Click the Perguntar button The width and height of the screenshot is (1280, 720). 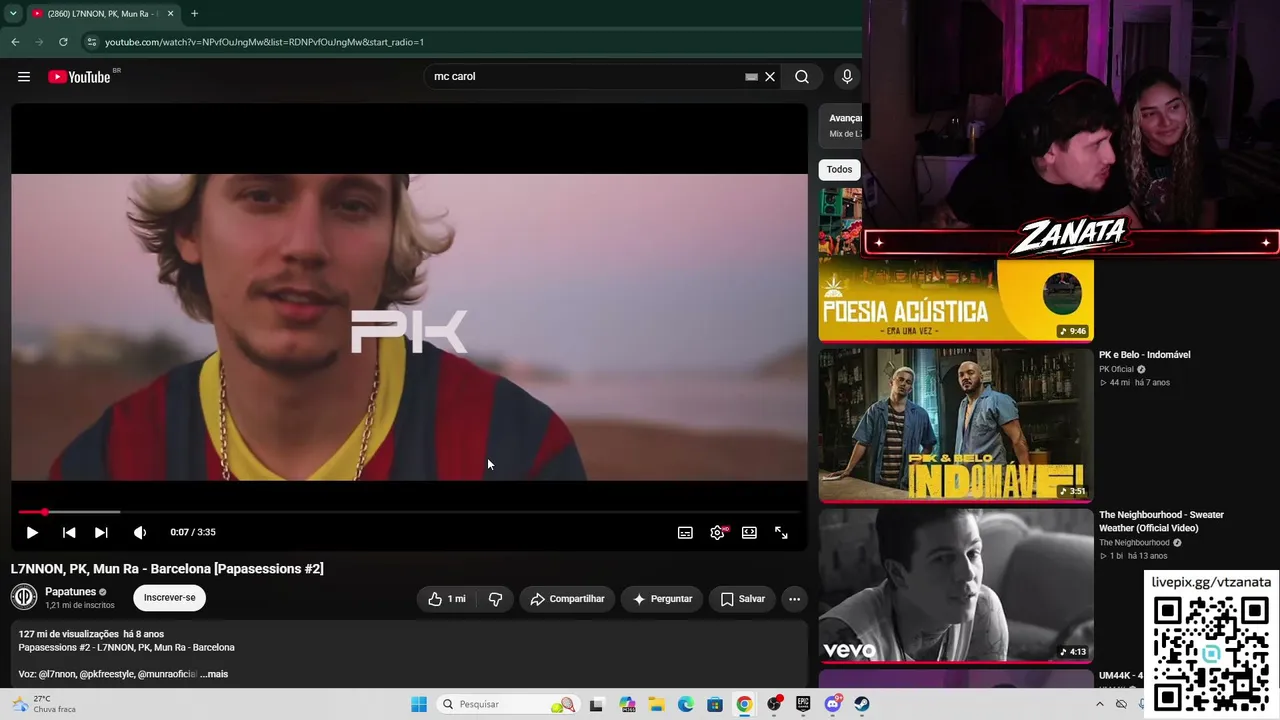[662, 599]
